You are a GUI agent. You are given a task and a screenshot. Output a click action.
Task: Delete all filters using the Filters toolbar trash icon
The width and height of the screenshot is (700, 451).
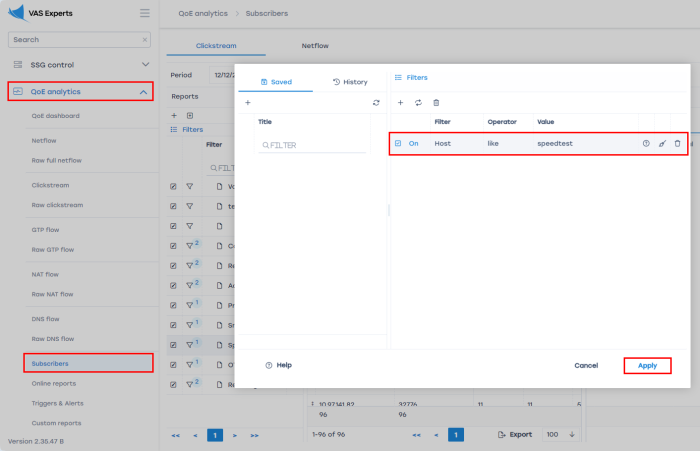pos(436,102)
